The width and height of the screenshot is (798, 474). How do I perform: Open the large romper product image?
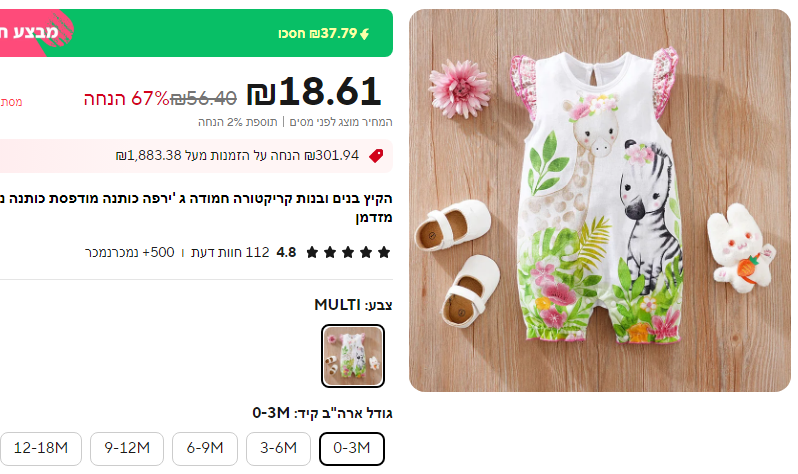tap(600, 200)
